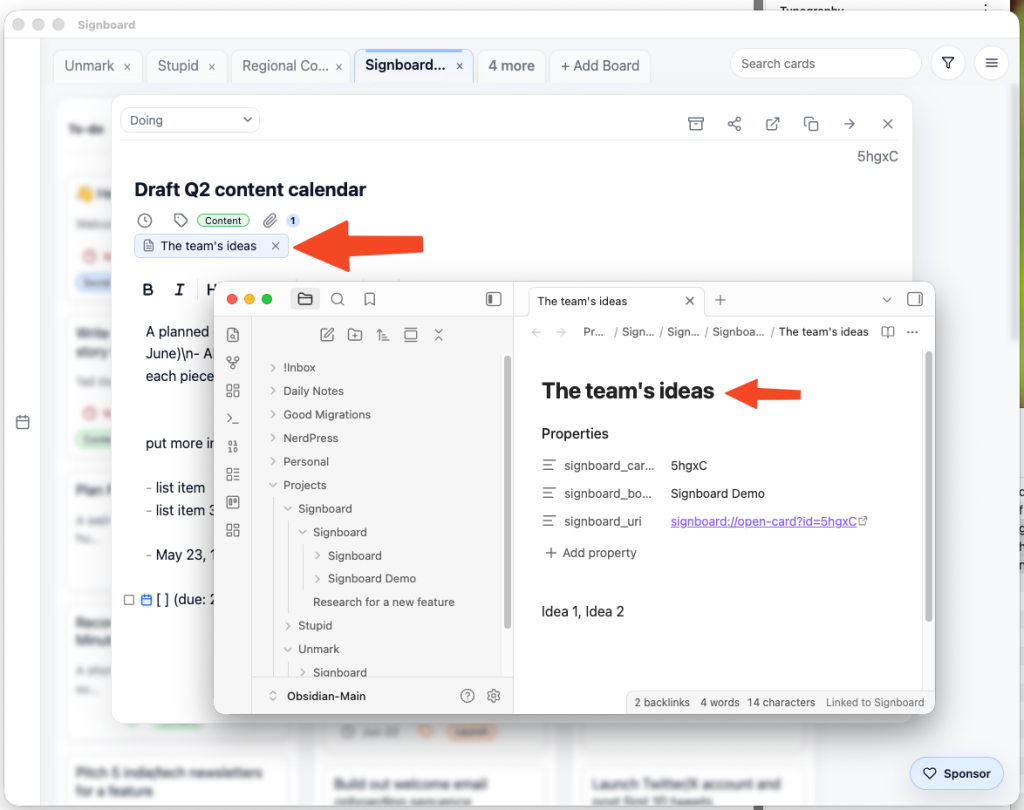The image size is (1024, 810).
Task: Collapse all folders in Obsidian explorer
Action: click(x=438, y=335)
